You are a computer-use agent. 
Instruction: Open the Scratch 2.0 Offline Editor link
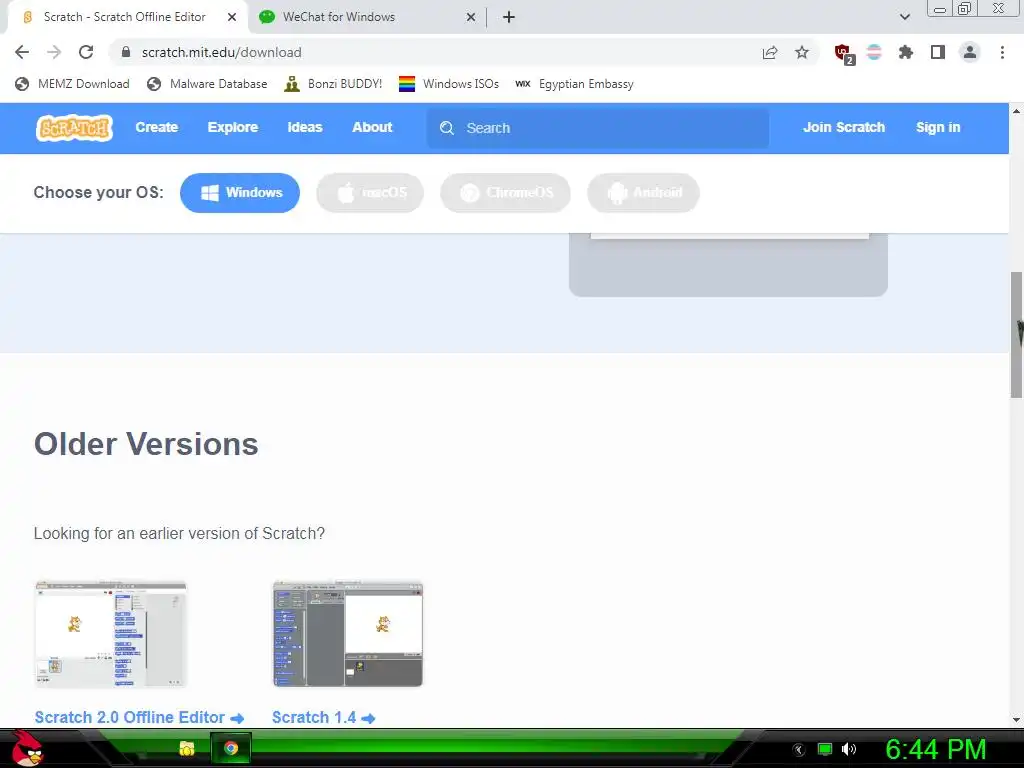pos(139,718)
